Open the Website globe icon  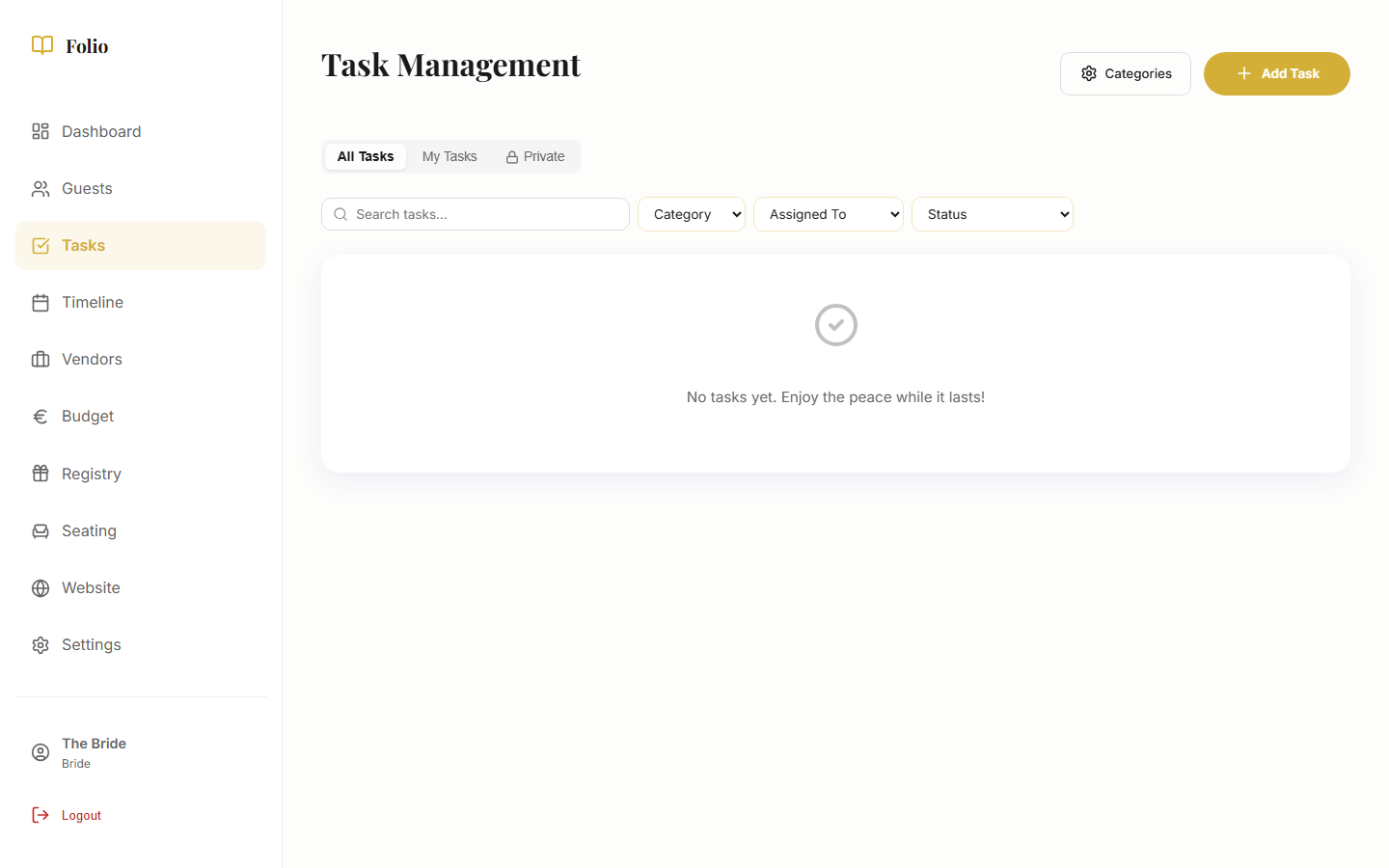pyautogui.click(x=40, y=587)
